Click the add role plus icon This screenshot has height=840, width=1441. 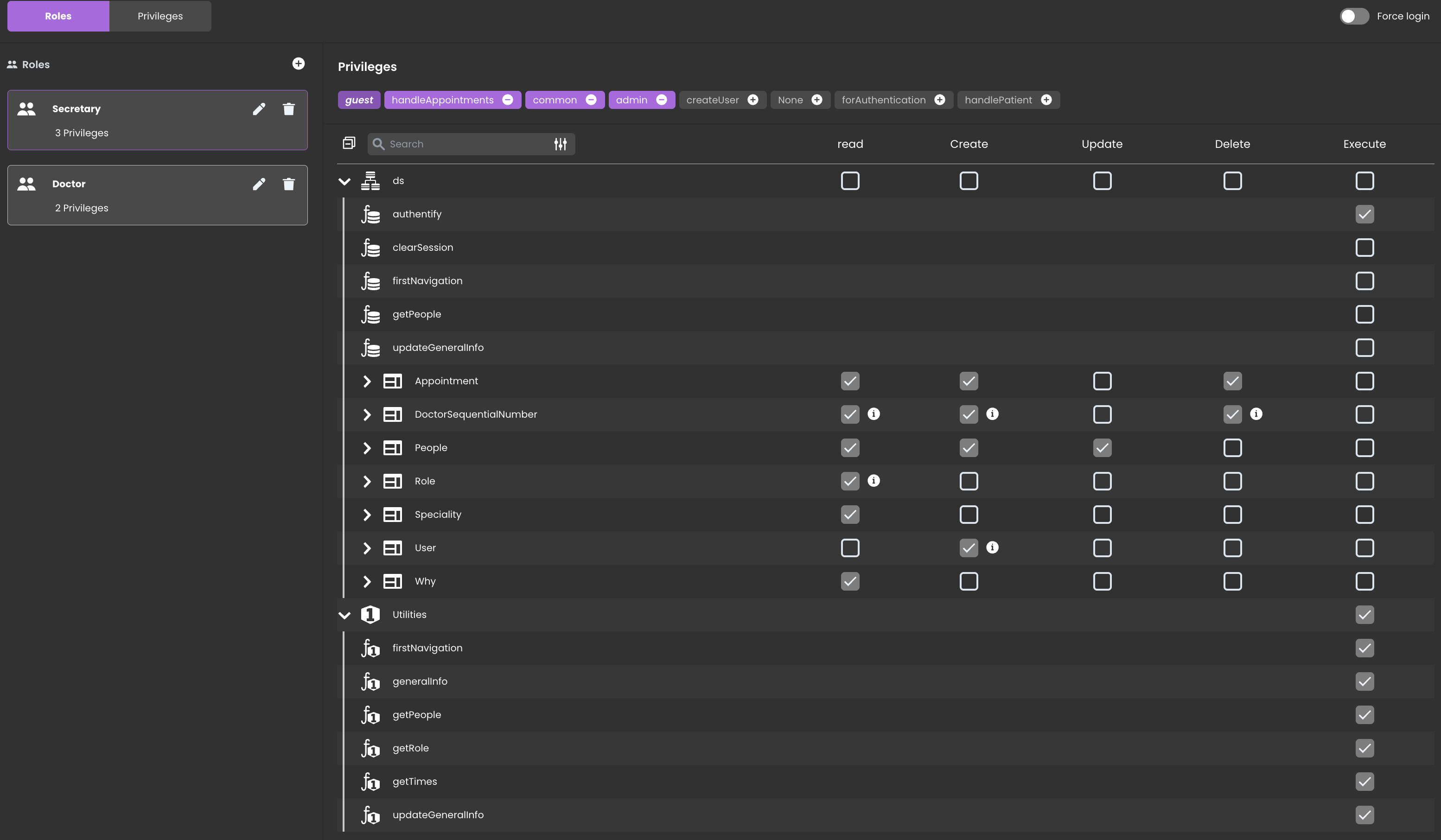(x=299, y=64)
